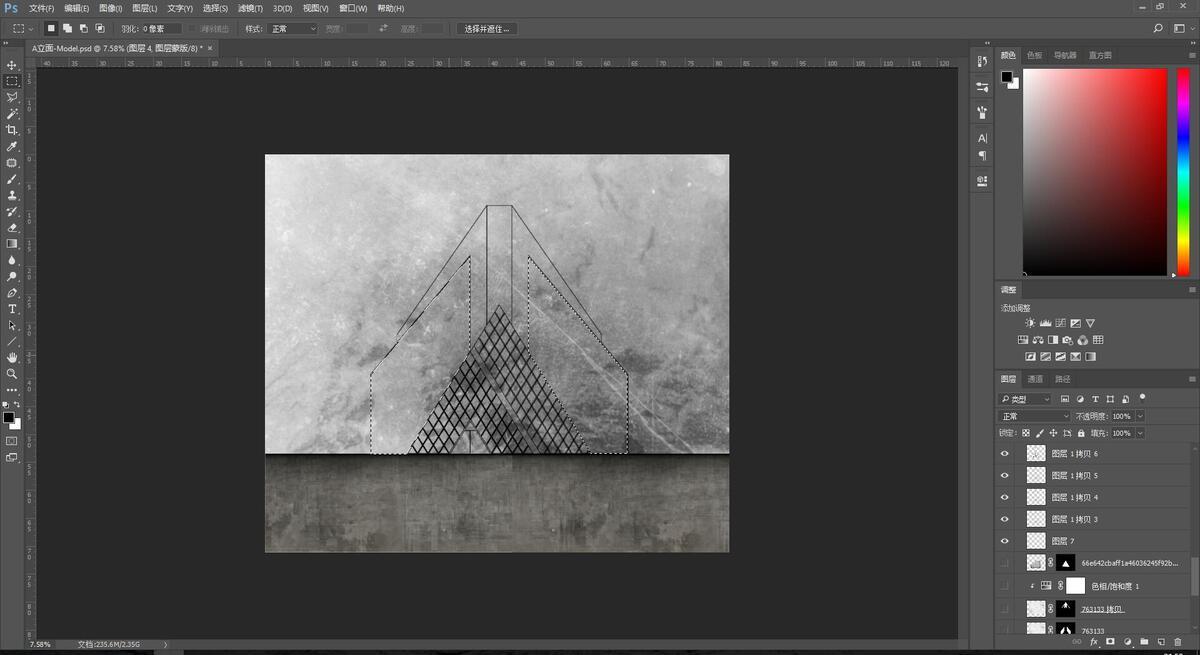Delete layer using the trash icon

click(1178, 642)
